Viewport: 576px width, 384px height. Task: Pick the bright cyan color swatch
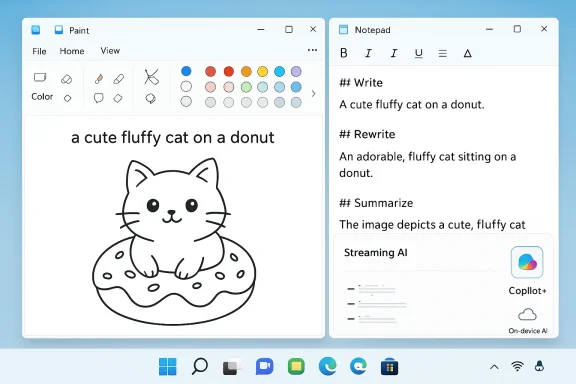pos(279,71)
